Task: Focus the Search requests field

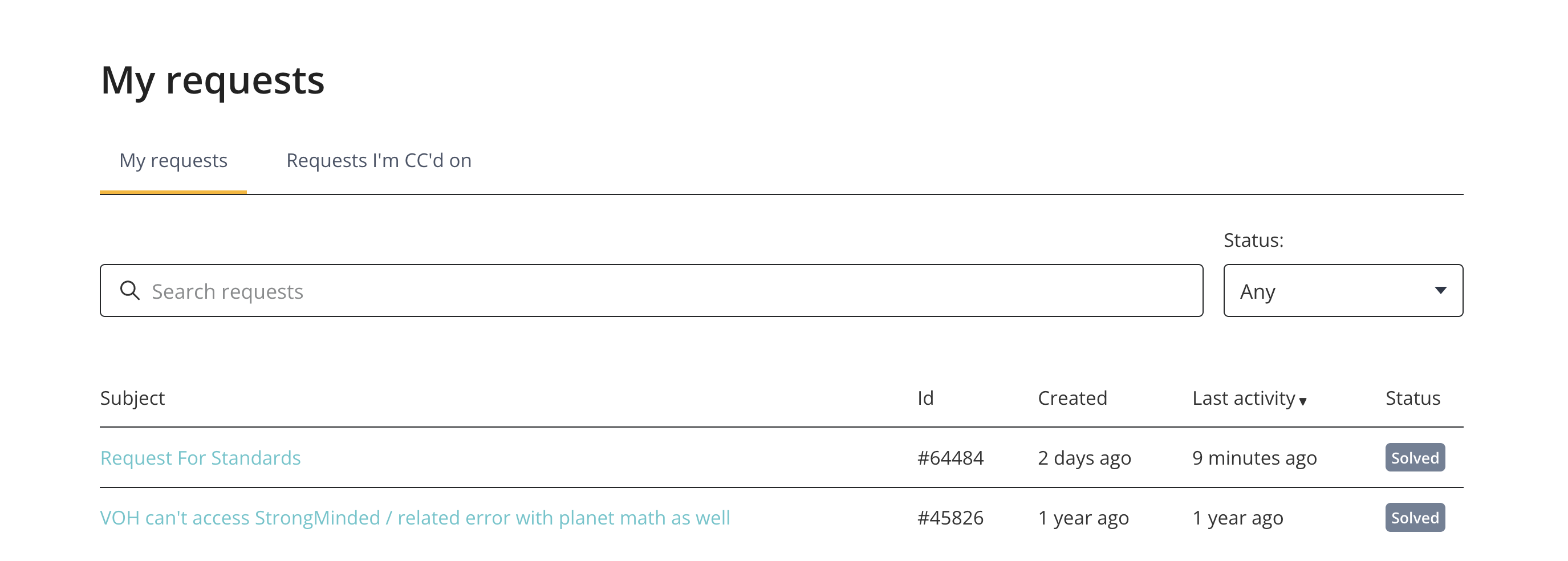Action: [651, 290]
